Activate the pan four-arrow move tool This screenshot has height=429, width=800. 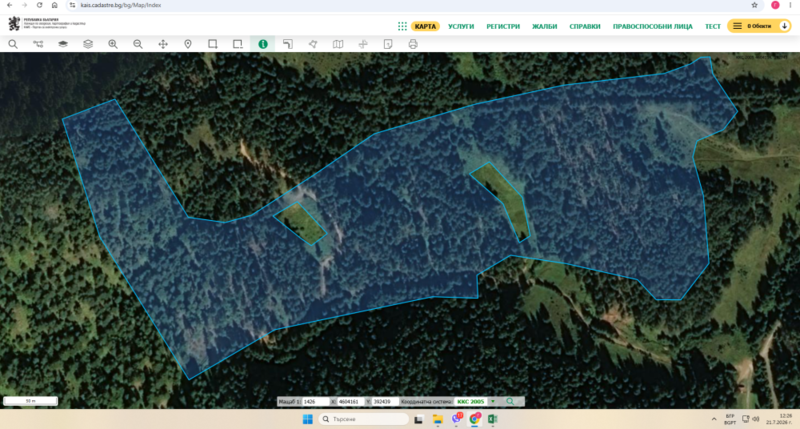coord(163,44)
